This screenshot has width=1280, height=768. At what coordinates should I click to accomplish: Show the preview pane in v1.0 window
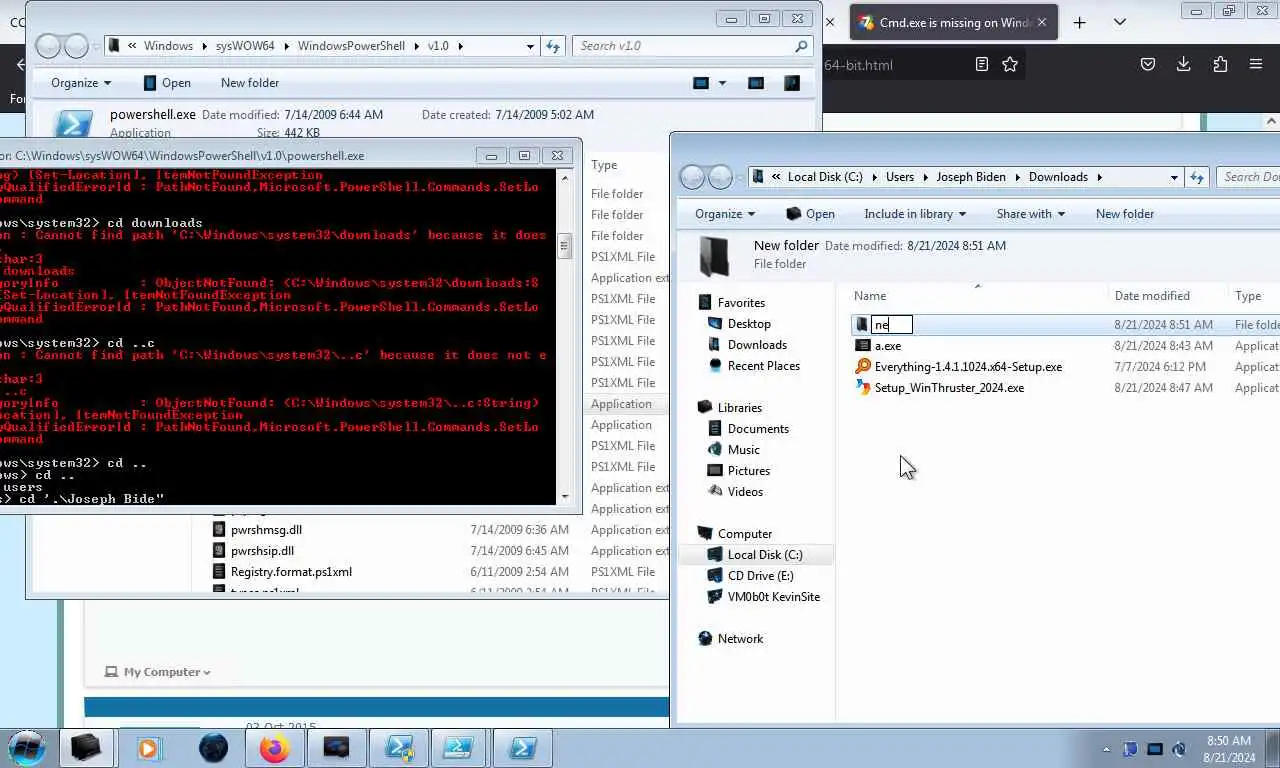tap(756, 83)
